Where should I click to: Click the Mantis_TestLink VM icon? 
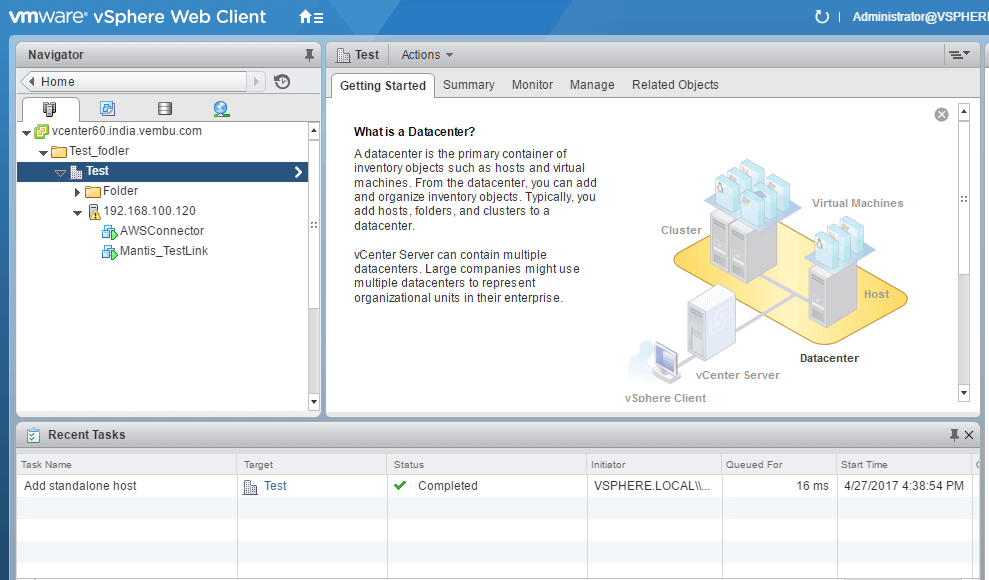tap(110, 252)
